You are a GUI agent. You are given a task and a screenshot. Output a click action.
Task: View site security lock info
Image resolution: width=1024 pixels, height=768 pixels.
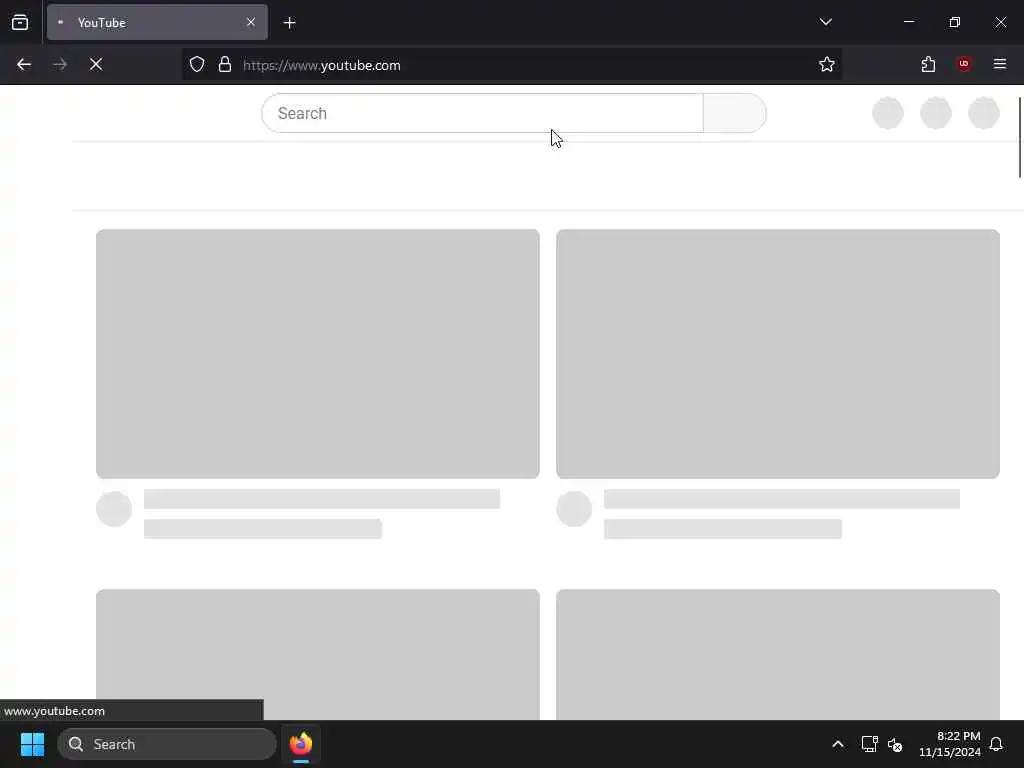pyautogui.click(x=225, y=65)
